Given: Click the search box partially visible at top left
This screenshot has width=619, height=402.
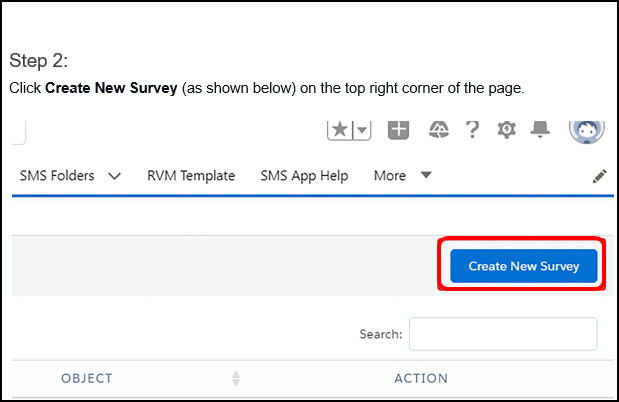Looking at the screenshot, I should [18, 130].
